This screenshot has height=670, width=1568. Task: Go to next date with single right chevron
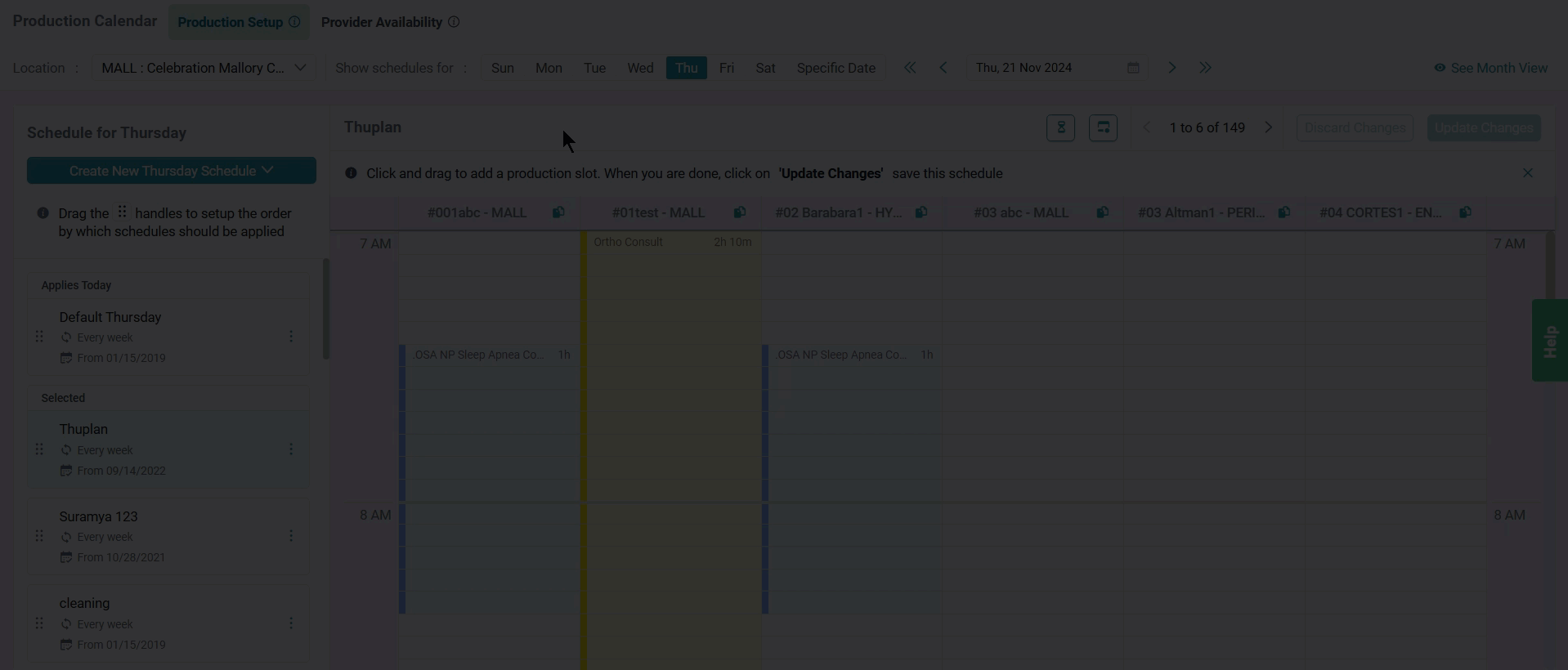[1172, 68]
